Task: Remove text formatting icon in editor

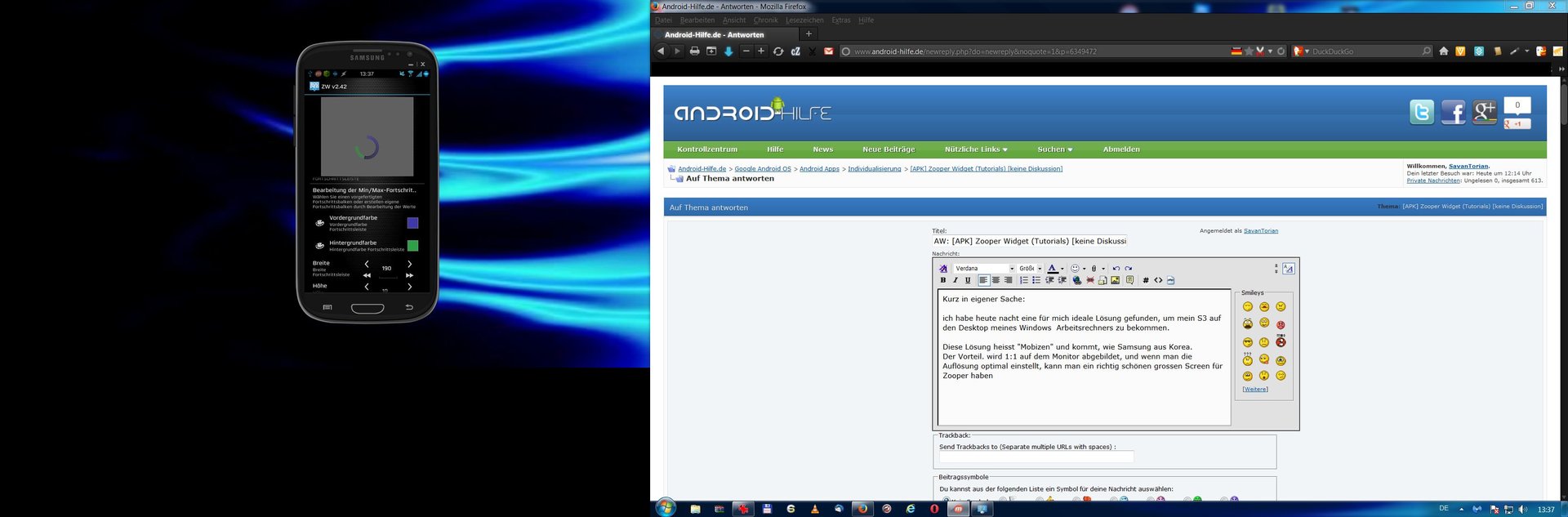Action: coord(943,269)
